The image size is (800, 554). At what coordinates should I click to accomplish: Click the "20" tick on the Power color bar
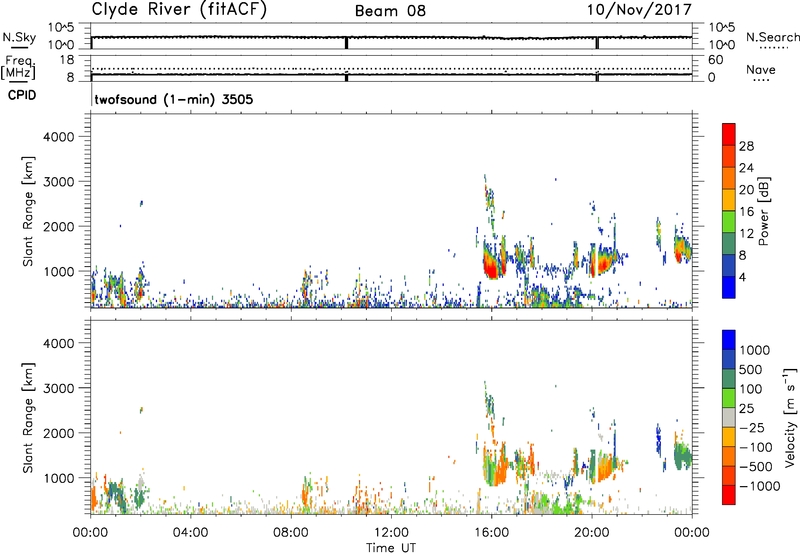[x=746, y=190]
